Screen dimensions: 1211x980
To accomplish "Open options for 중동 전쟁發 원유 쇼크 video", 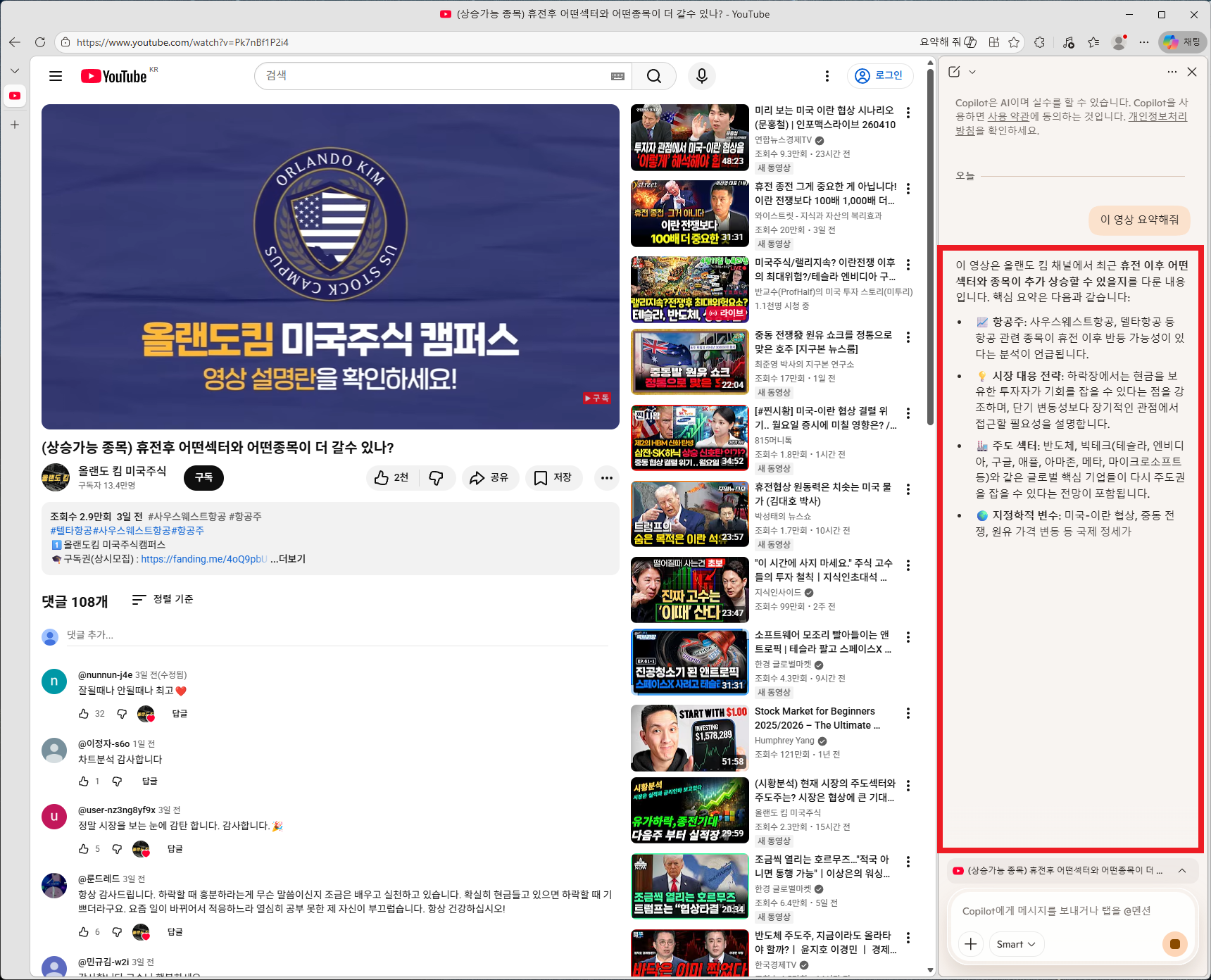I will point(908,337).
